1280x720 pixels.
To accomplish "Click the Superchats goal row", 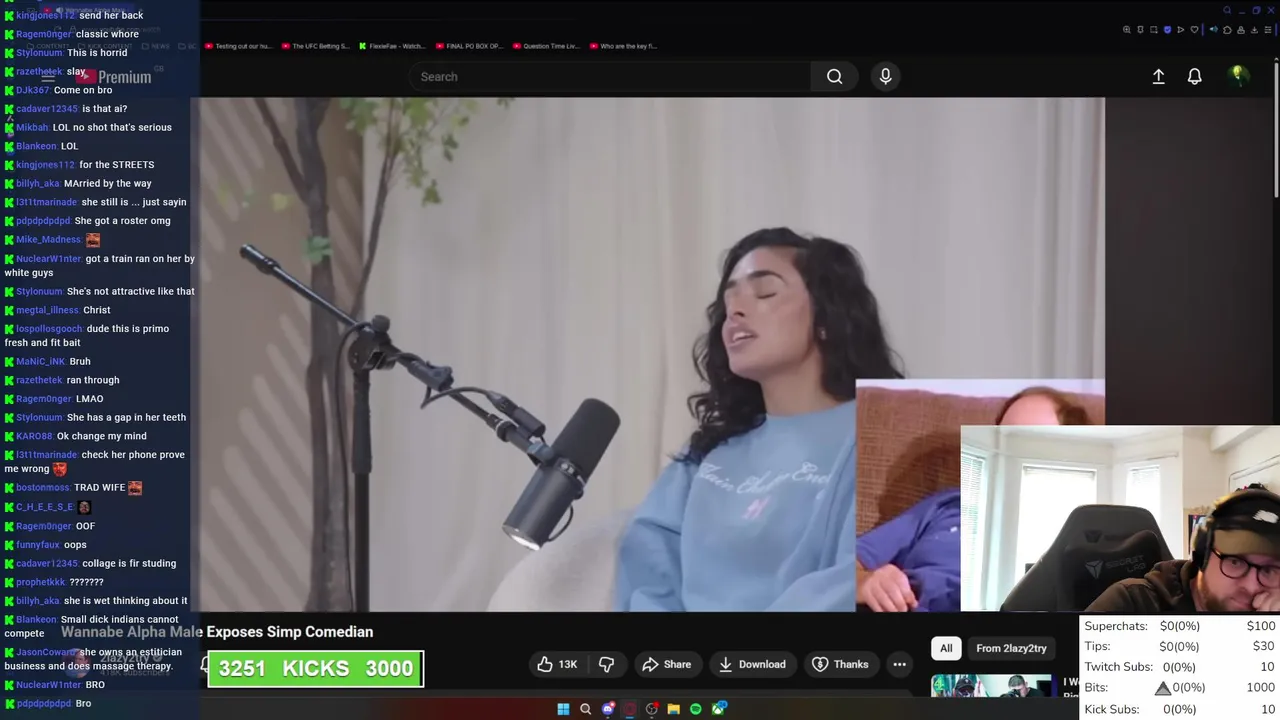I will point(1180,626).
